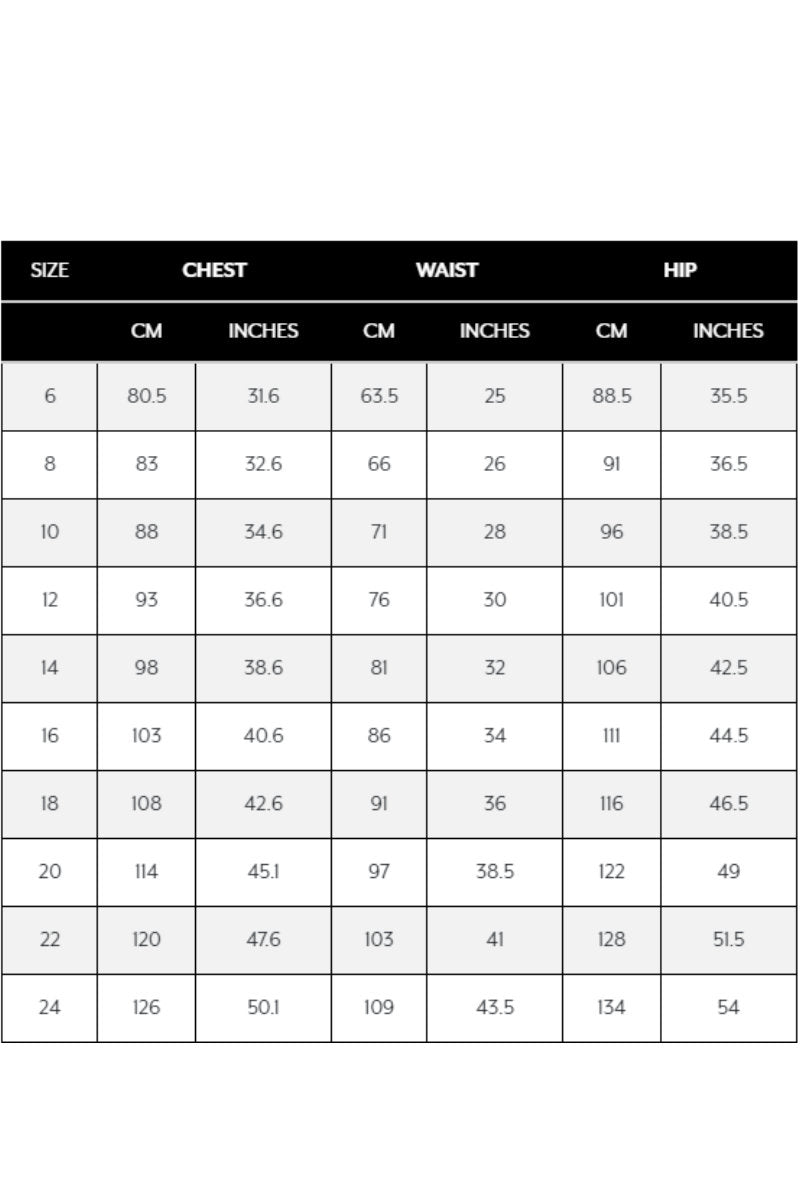Click hip inches value 44.5
The width and height of the screenshot is (800, 1200).
pos(729,736)
